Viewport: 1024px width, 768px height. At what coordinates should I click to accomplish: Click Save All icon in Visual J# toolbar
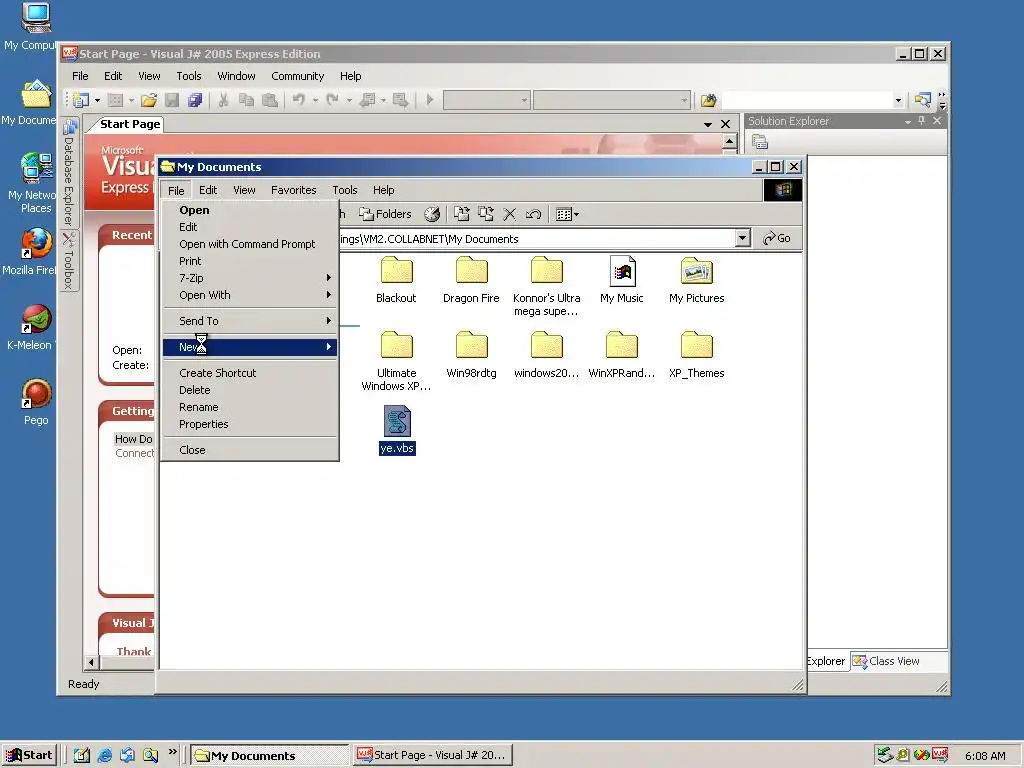point(195,100)
